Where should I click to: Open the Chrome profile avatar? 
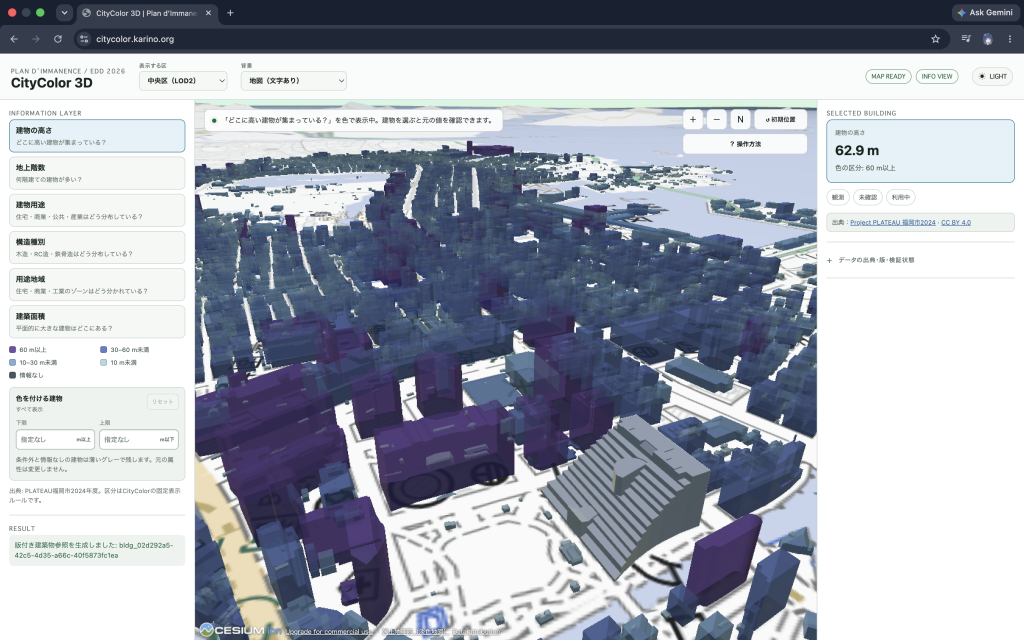(x=987, y=39)
